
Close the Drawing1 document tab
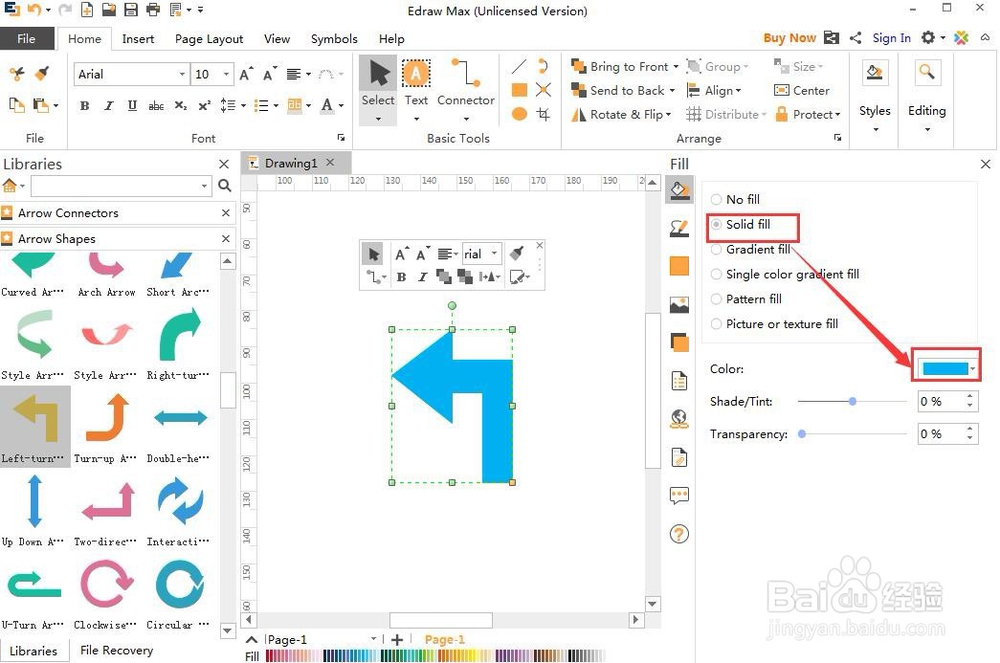click(x=330, y=163)
